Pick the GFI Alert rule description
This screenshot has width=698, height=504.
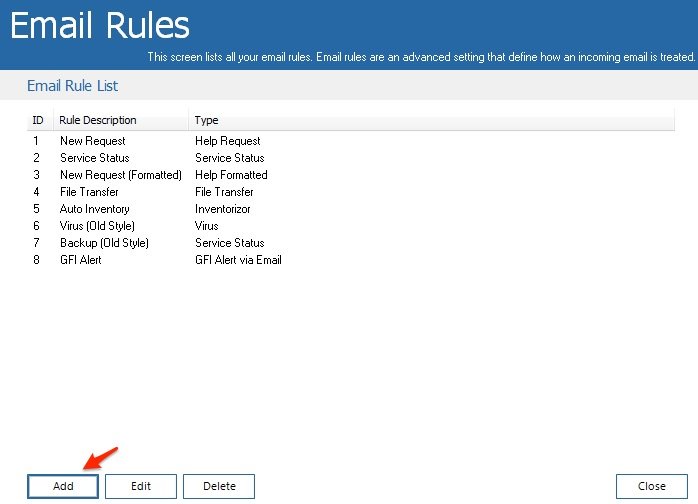point(80,260)
